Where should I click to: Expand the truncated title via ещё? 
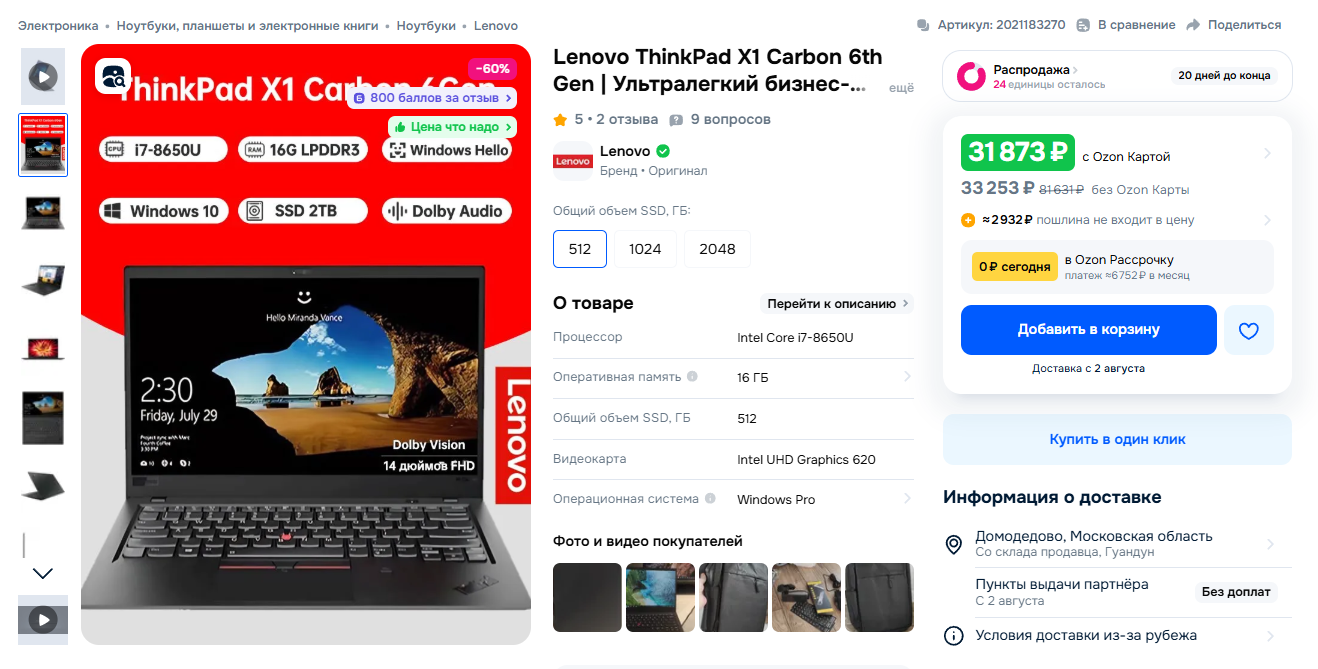coord(901,88)
